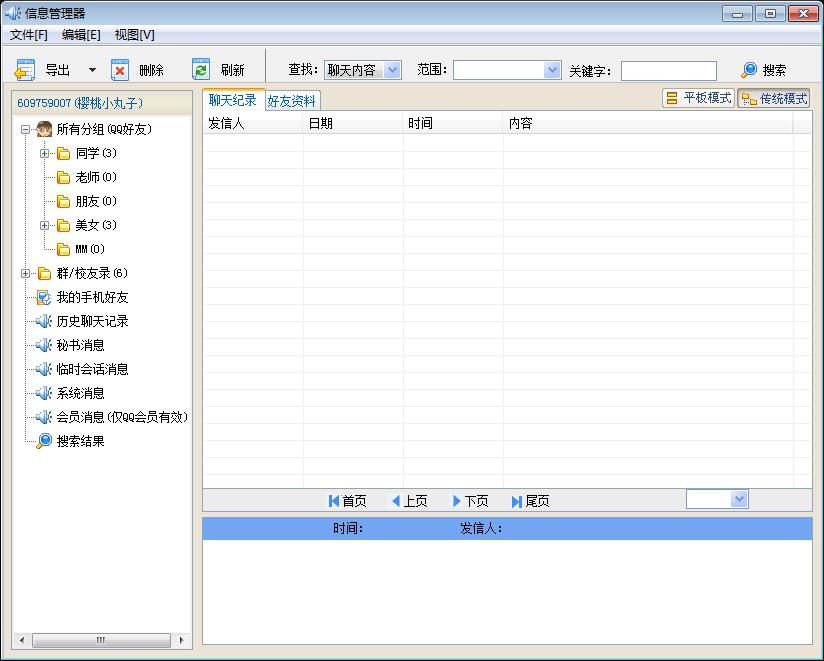Image resolution: width=824 pixels, height=661 pixels.
Task: Click the 临时会话消息 speaker icon
Action: 44,369
